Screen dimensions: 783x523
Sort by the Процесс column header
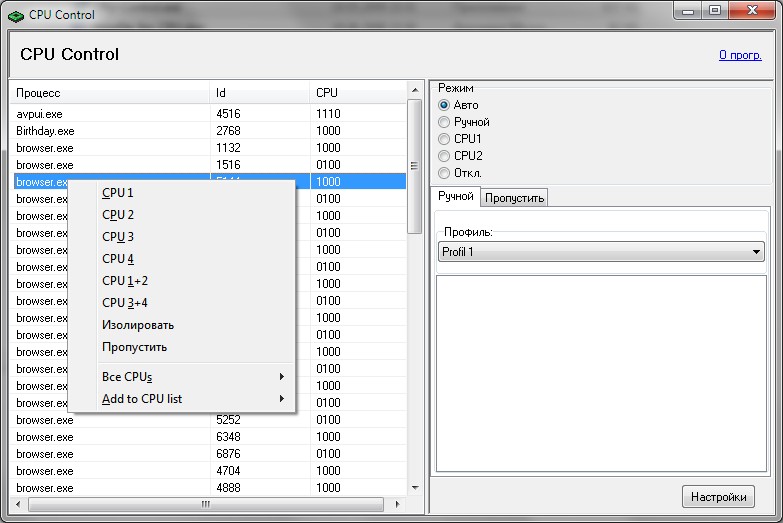click(110, 93)
